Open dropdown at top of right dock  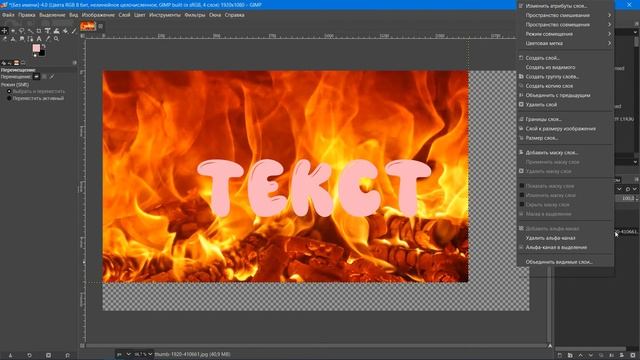pyautogui.click(x=636, y=32)
